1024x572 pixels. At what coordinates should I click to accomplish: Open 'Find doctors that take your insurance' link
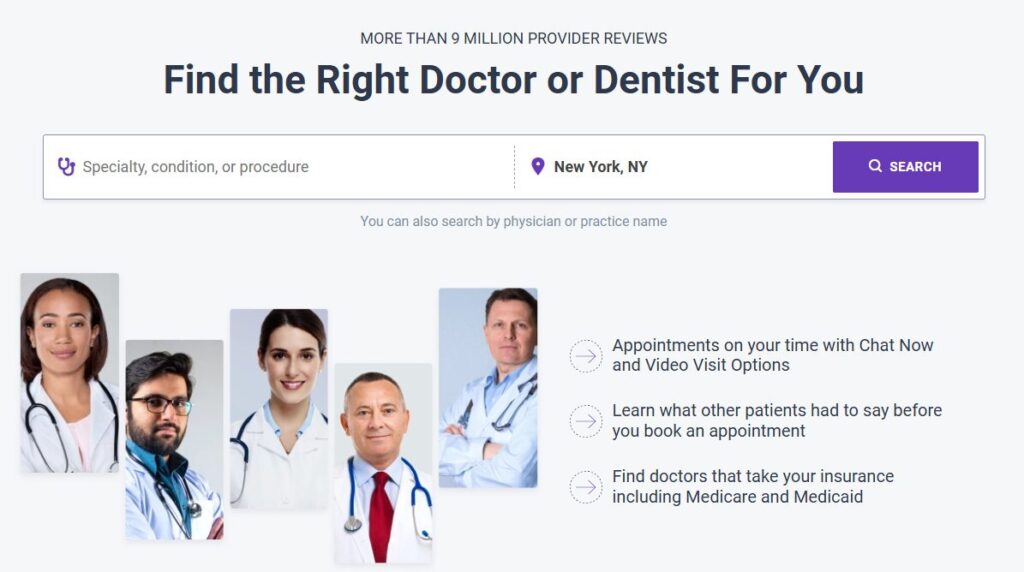752,486
